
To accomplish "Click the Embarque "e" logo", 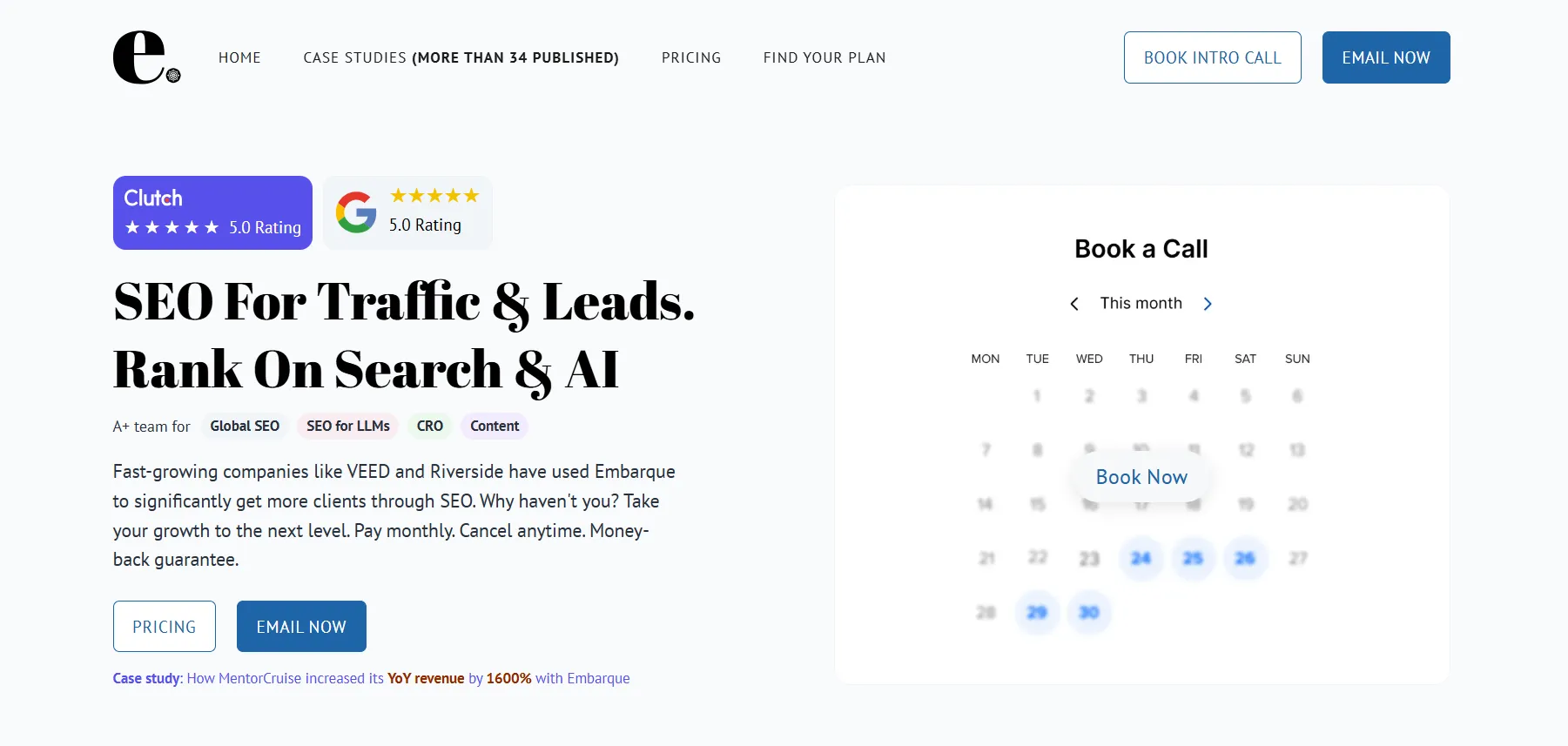I will (146, 57).
